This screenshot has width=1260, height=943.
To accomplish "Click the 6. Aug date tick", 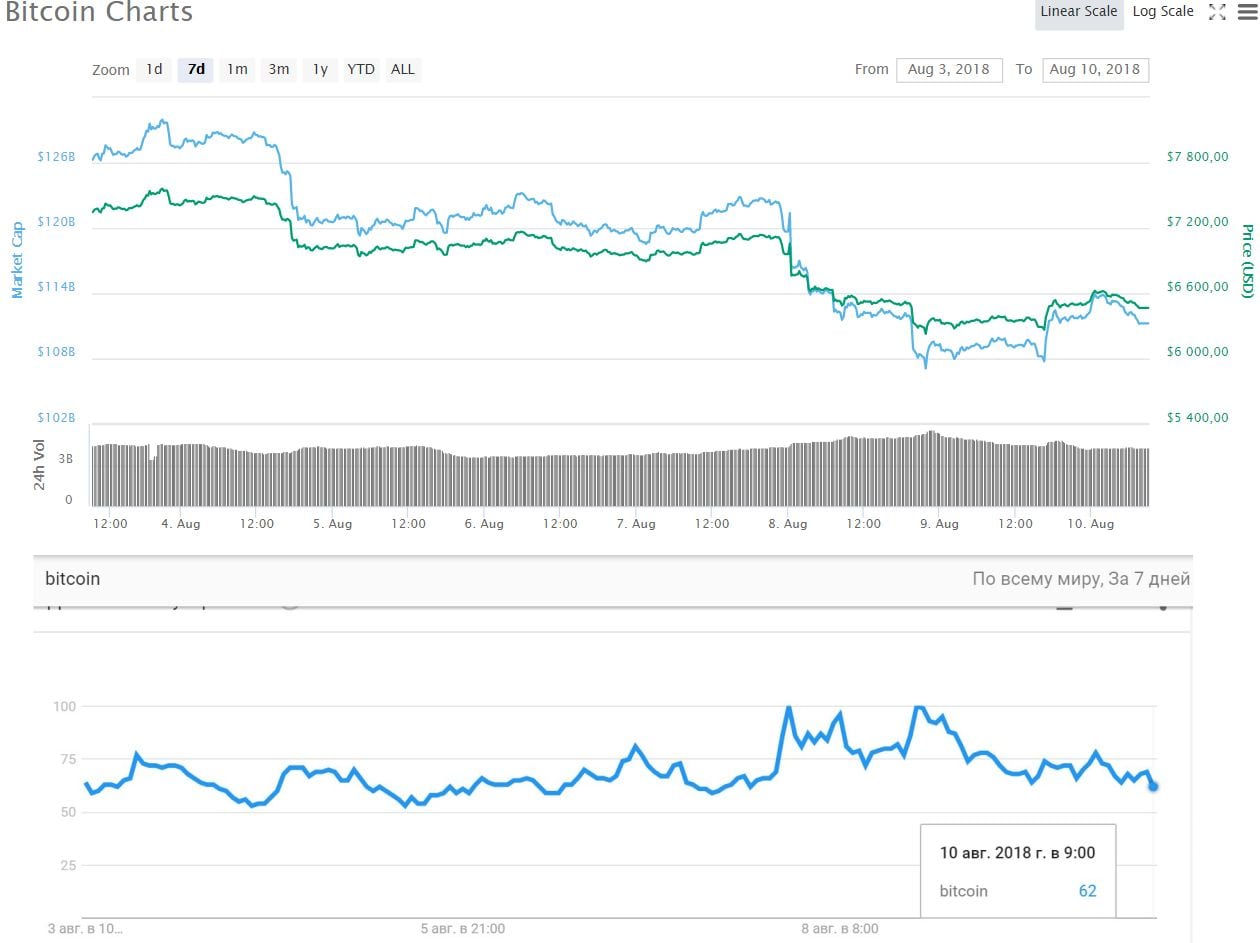I will click(485, 524).
